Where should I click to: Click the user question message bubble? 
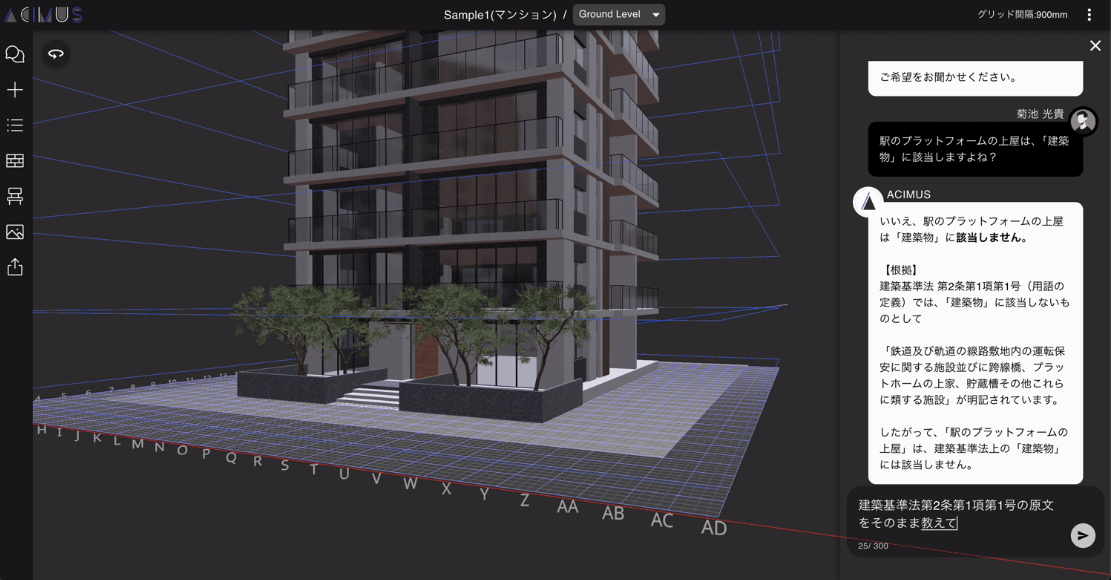975,149
